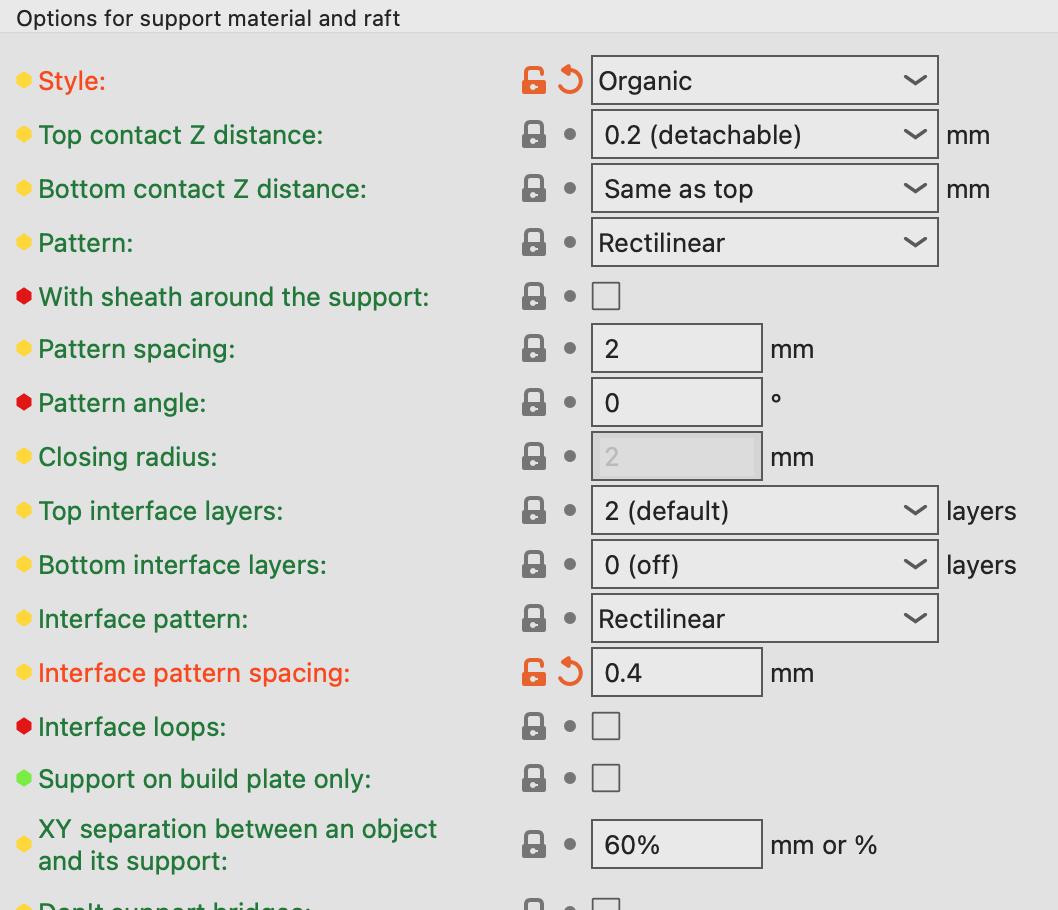The height and width of the screenshot is (910, 1058).
Task: Click the XY separation 60% input field
Action: pos(677,845)
